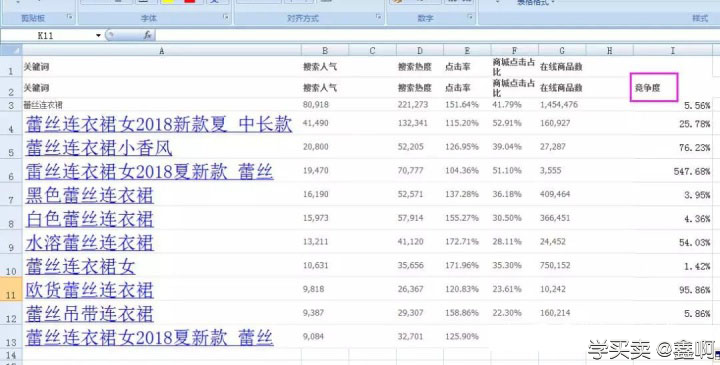Select 商城点击占比 header in row 2
Image resolution: width=720 pixels, height=365 pixels.
pyautogui.click(x=514, y=88)
